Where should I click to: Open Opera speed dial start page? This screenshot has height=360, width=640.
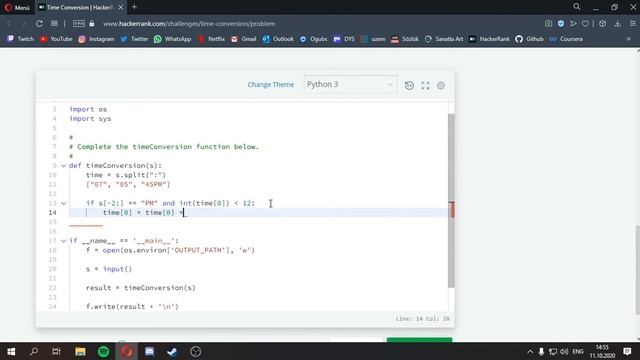click(54, 24)
